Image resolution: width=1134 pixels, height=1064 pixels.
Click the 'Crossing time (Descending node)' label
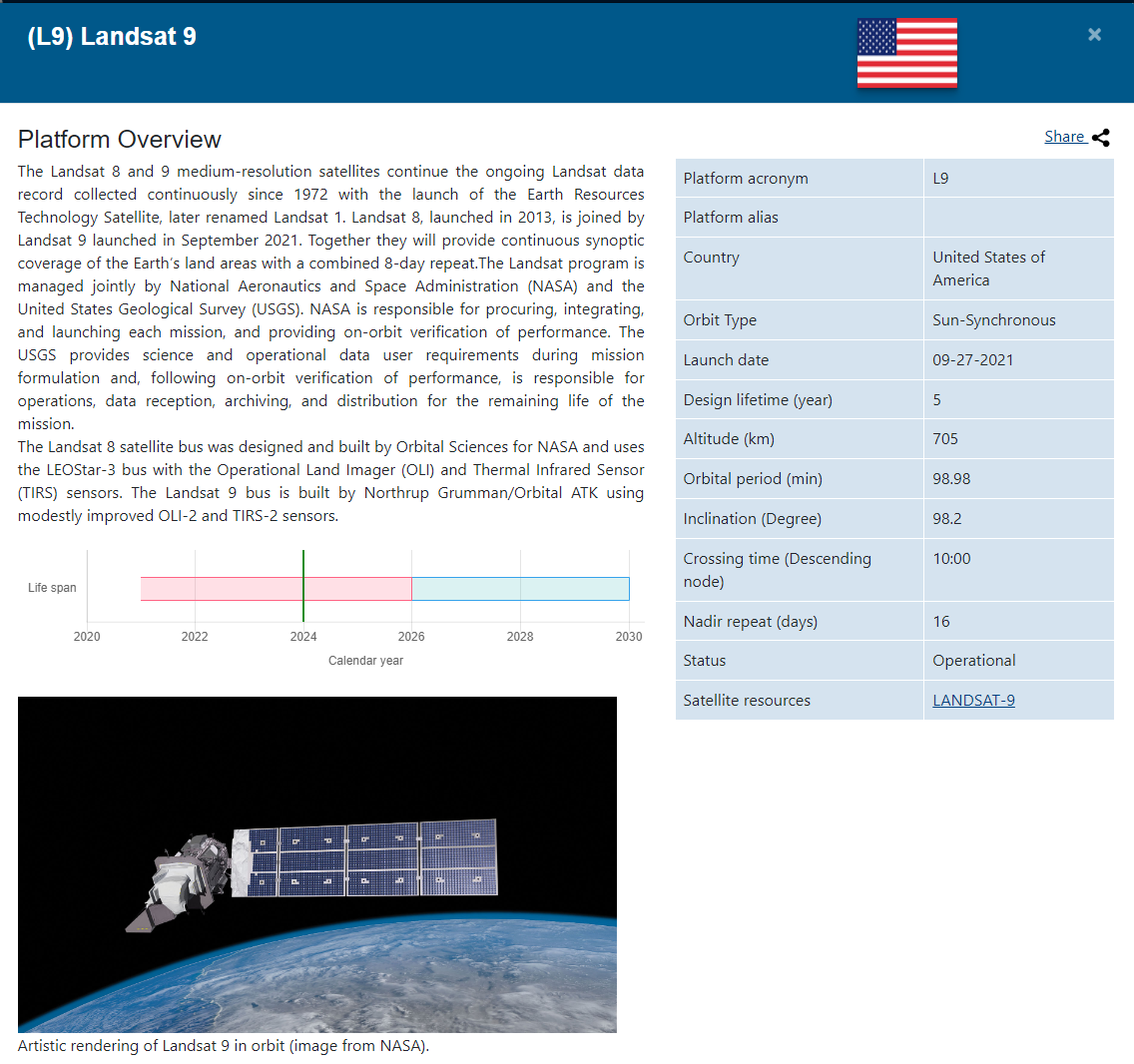click(777, 569)
